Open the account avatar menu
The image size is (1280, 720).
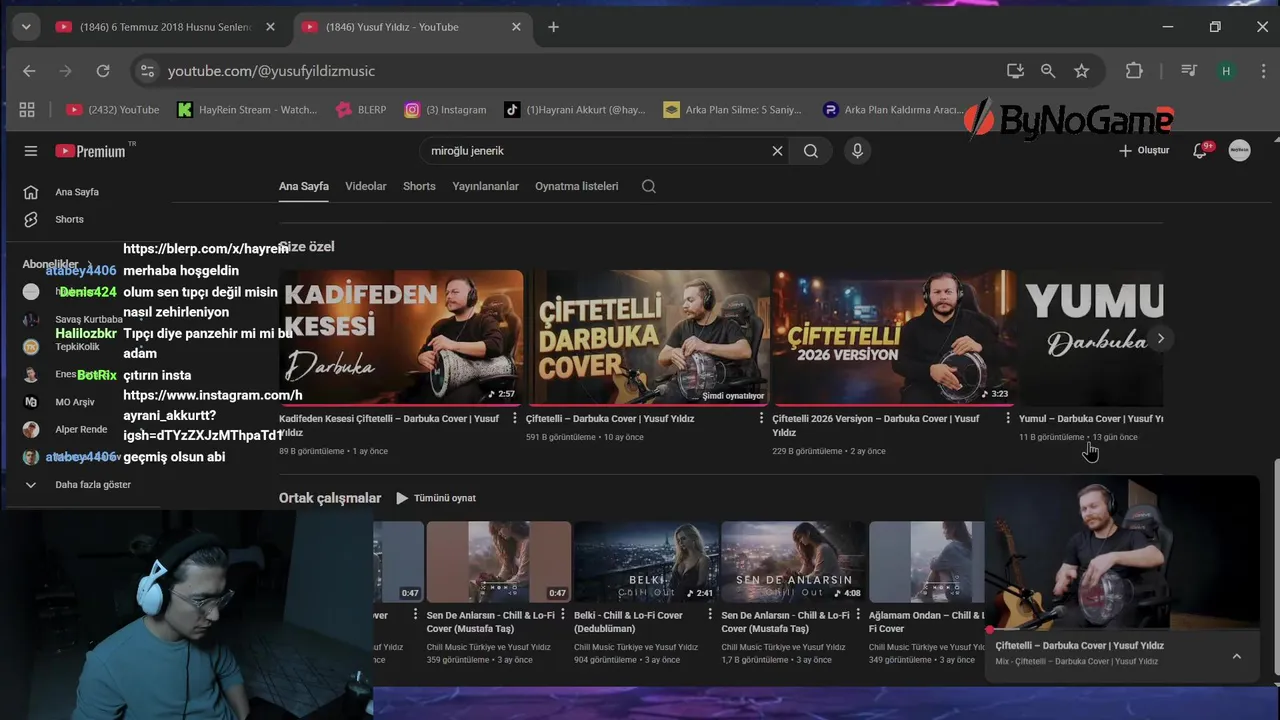(1239, 151)
